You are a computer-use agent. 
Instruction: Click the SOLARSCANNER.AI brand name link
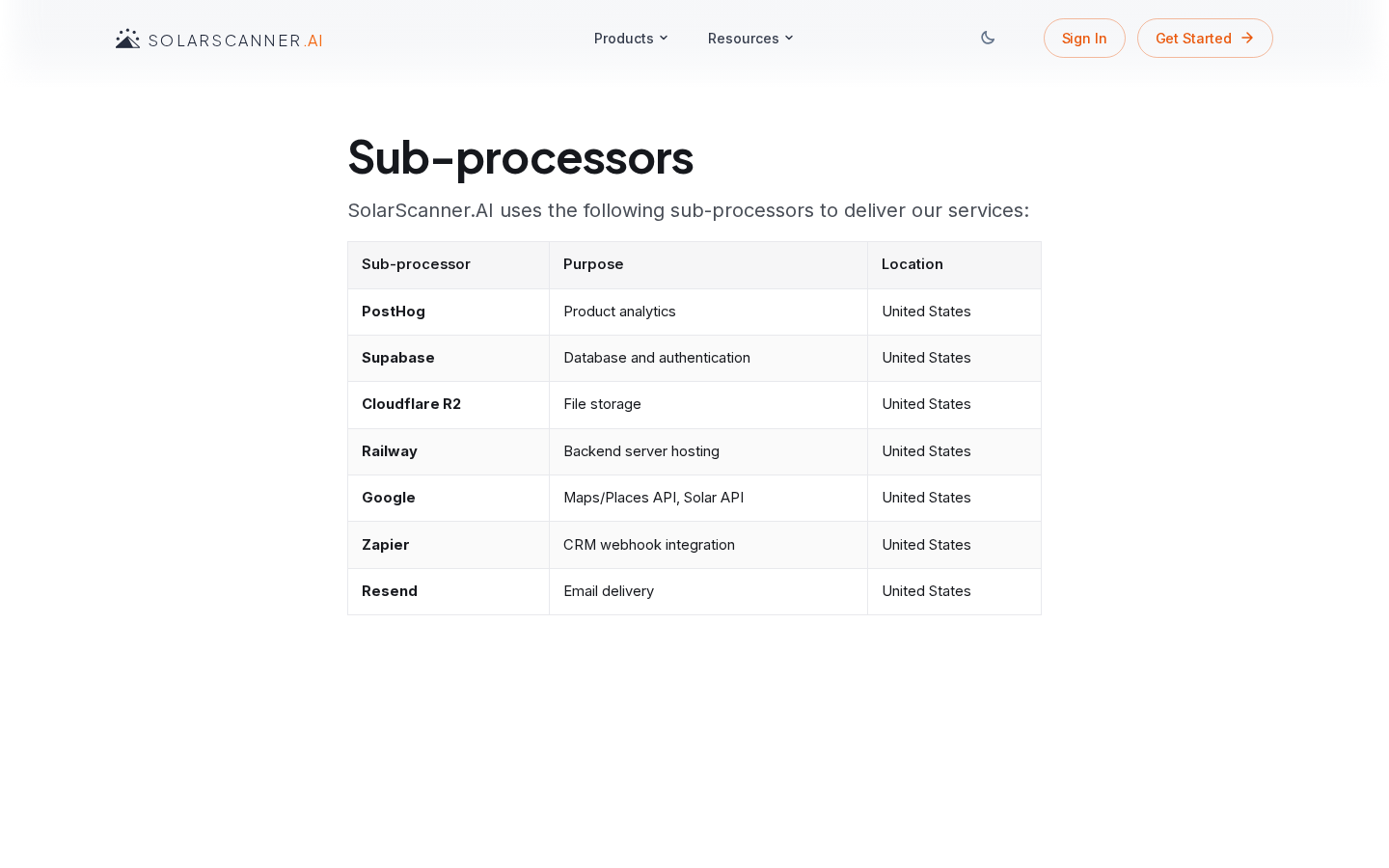(235, 41)
